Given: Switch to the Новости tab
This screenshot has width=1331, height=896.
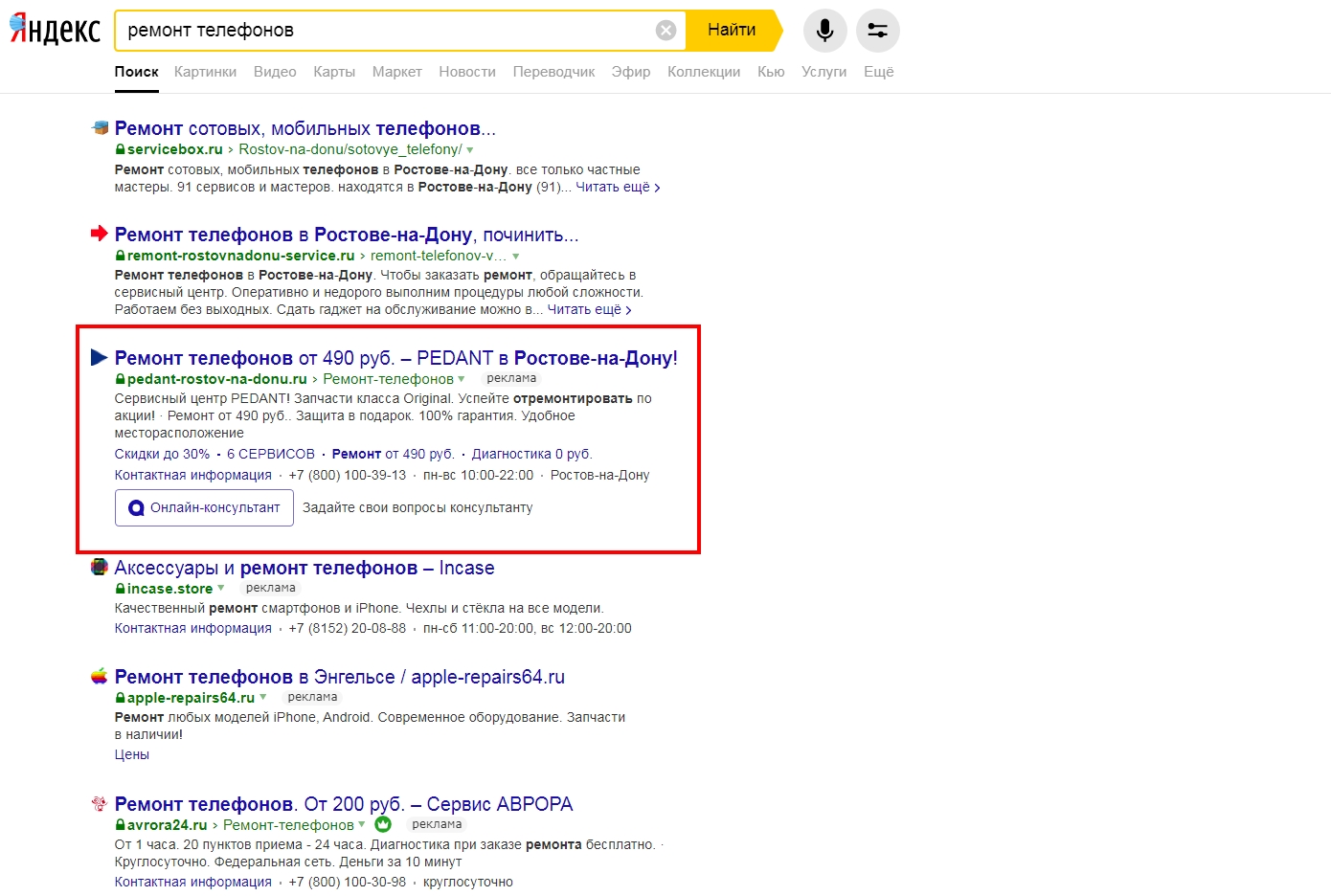Looking at the screenshot, I should pyautogui.click(x=467, y=72).
